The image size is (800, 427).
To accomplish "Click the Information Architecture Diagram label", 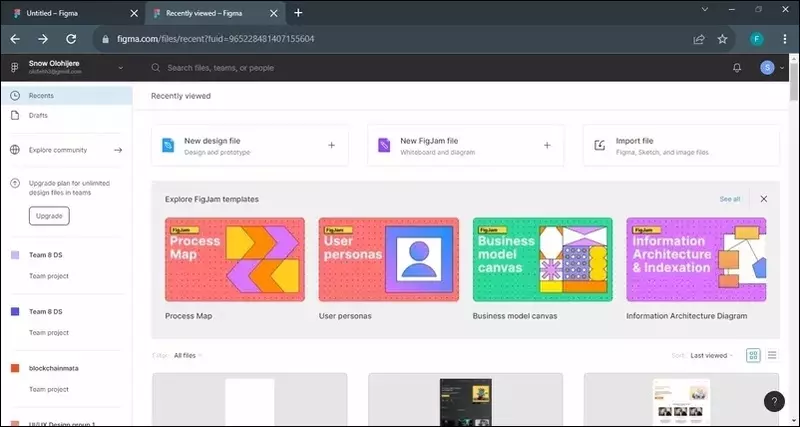I will click(x=687, y=316).
